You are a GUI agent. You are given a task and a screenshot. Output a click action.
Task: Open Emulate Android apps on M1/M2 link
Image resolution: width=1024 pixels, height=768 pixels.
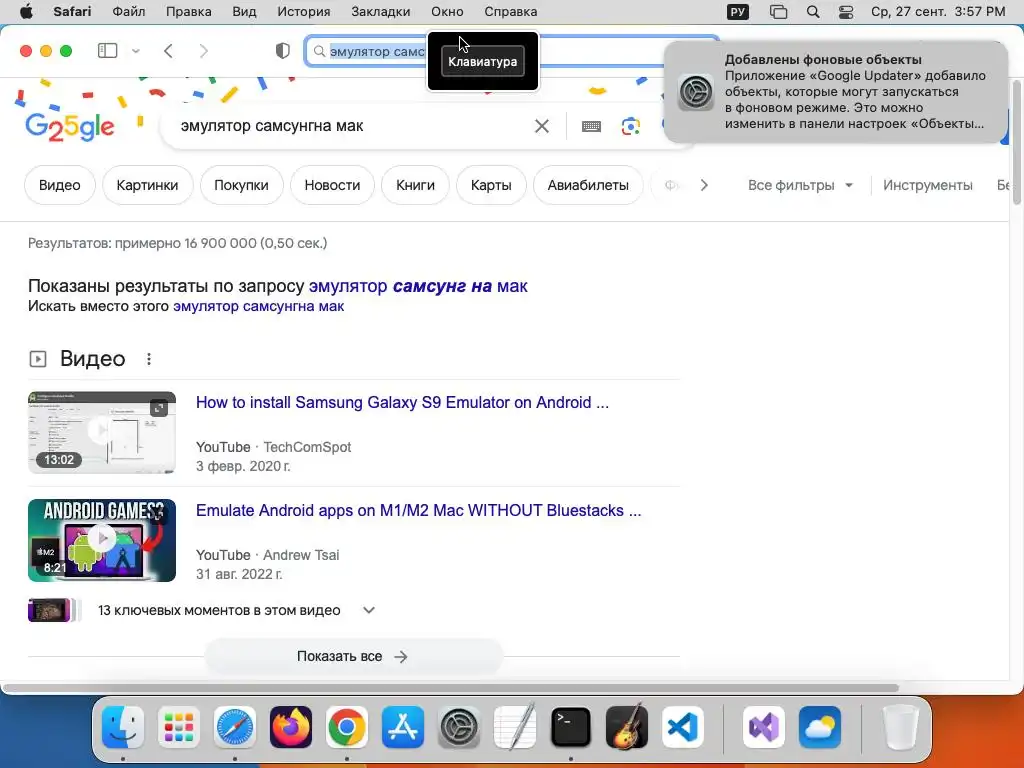pyautogui.click(x=419, y=511)
